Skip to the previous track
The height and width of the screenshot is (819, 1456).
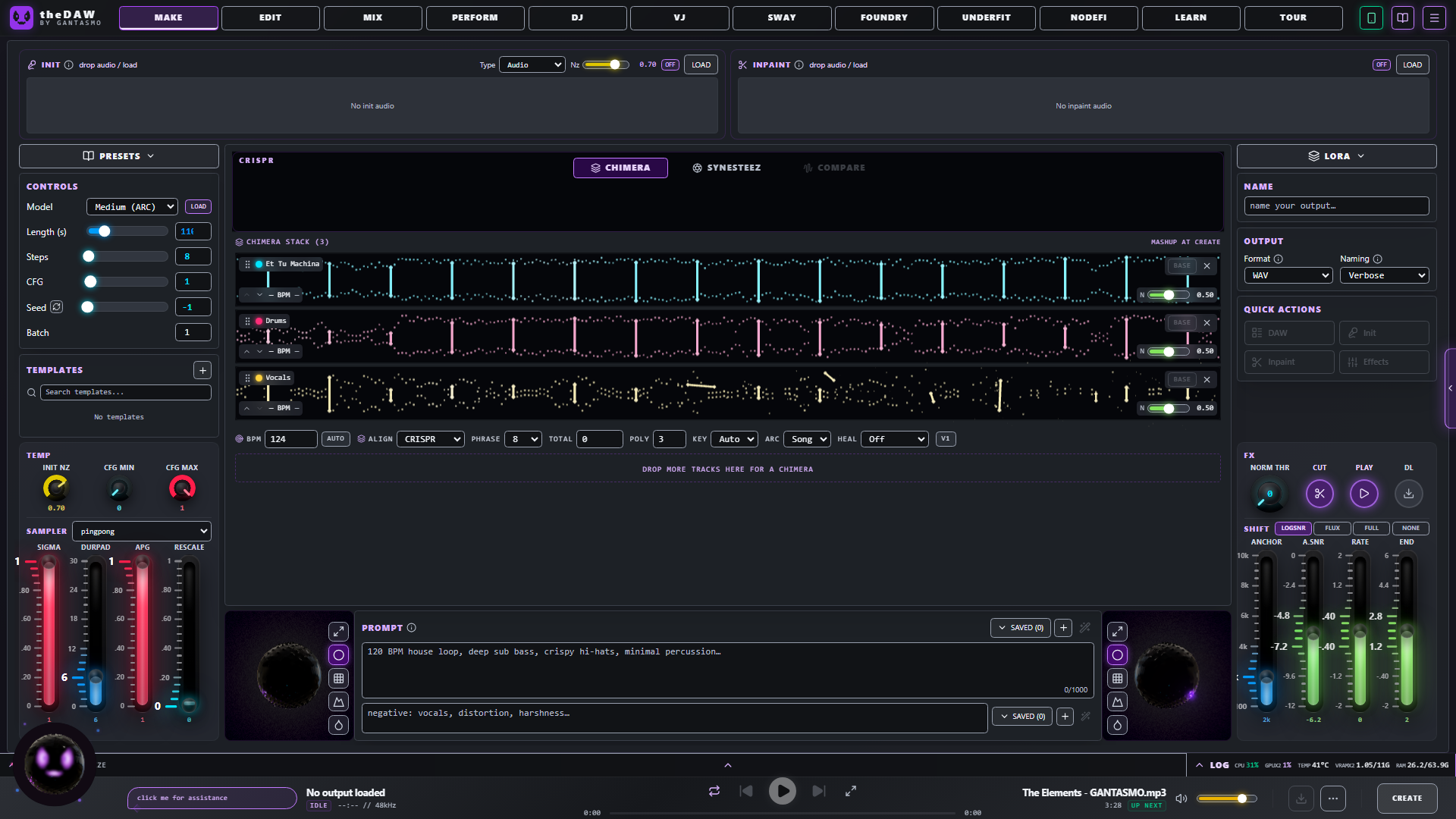pyautogui.click(x=746, y=791)
